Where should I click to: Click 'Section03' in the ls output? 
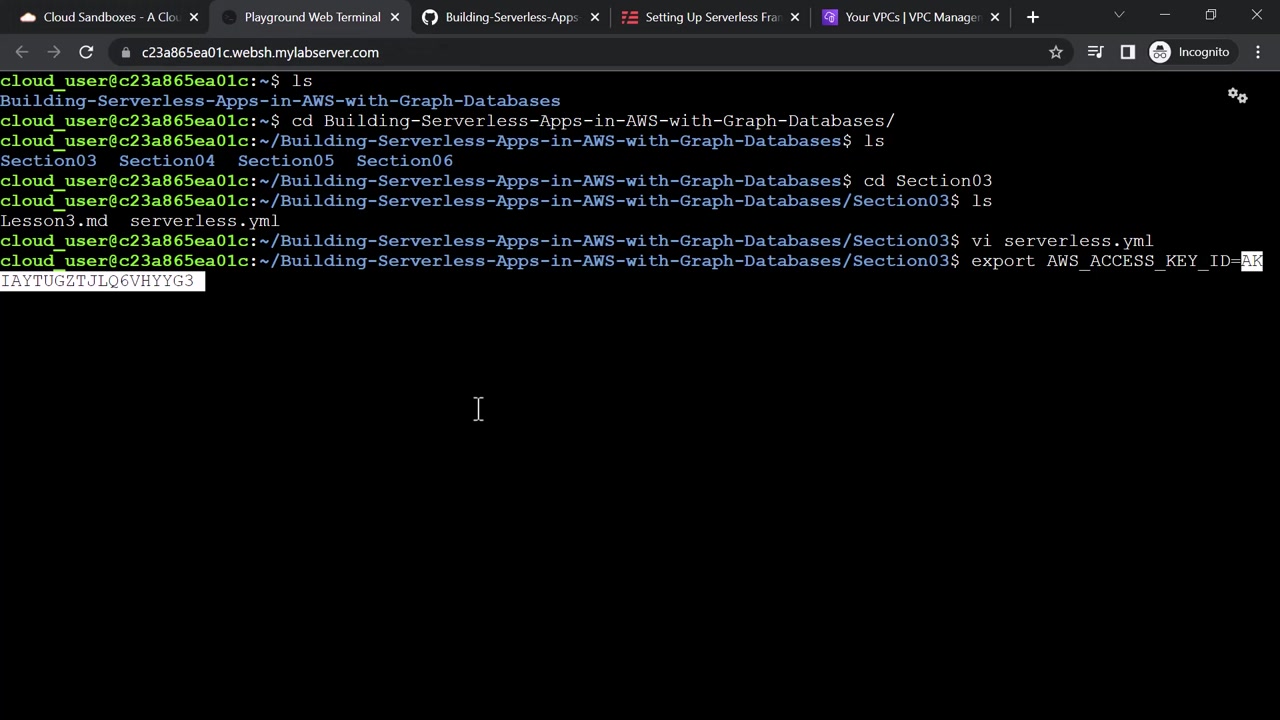point(48,161)
